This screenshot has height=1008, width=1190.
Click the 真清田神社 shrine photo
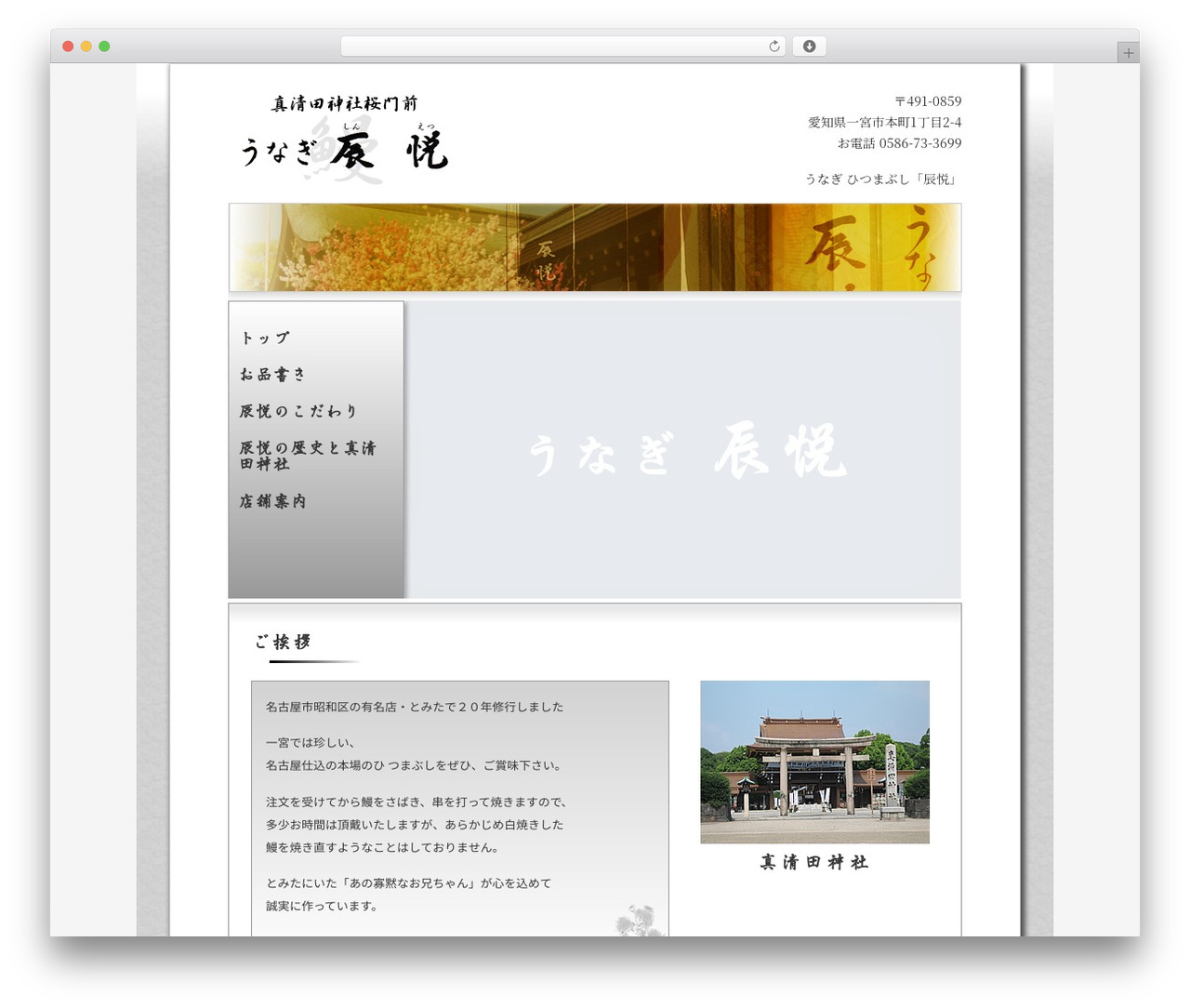coord(814,762)
